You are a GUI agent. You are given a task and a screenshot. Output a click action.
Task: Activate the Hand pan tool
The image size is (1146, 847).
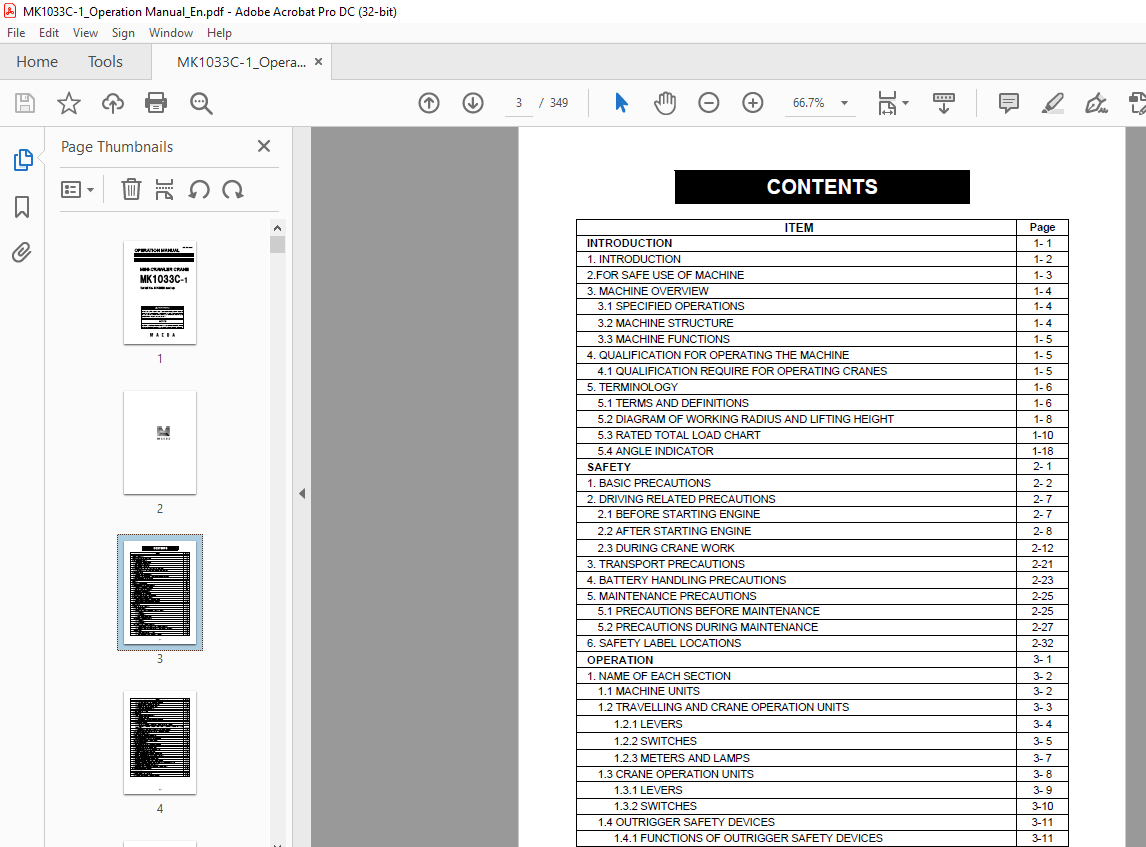(665, 103)
